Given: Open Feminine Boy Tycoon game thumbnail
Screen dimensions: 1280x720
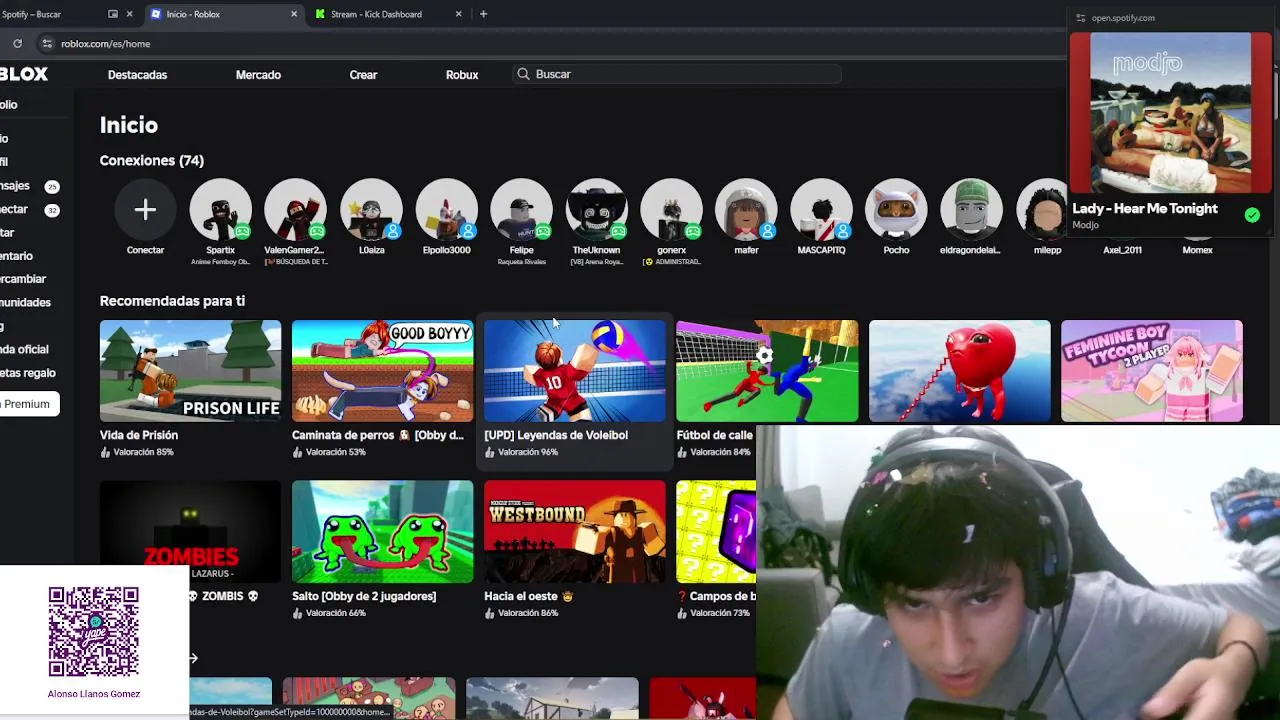Looking at the screenshot, I should tap(1151, 371).
